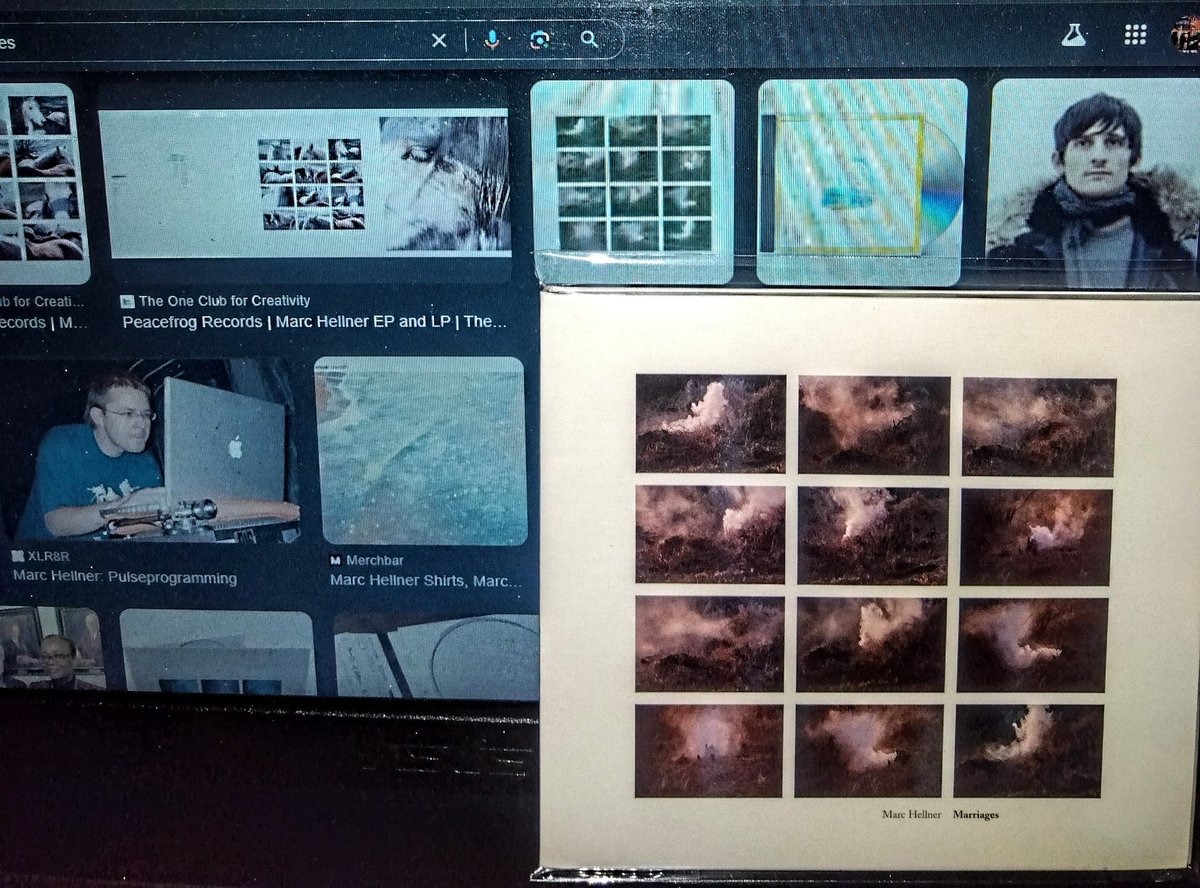1200x888 pixels.
Task: Open 'Peacefrog Records | Marc Hellner EP and LP' link
Action: (x=315, y=322)
